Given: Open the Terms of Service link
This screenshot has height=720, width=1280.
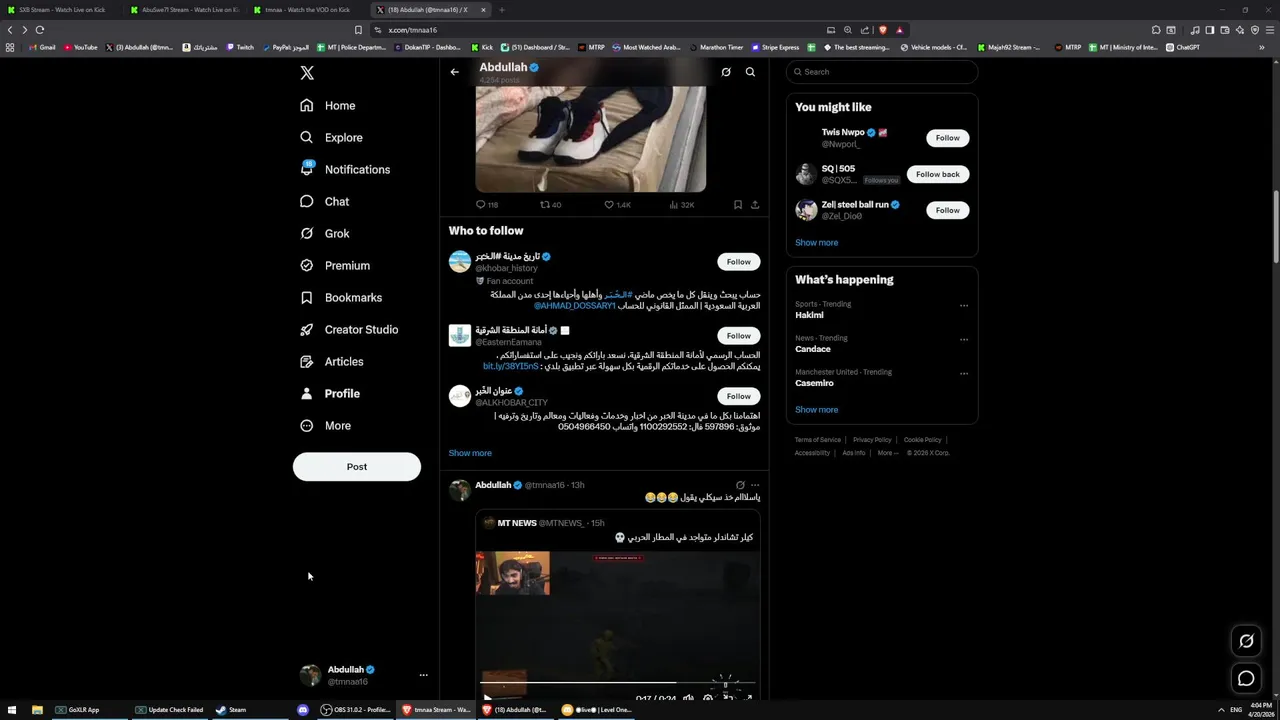Looking at the screenshot, I should [818, 440].
